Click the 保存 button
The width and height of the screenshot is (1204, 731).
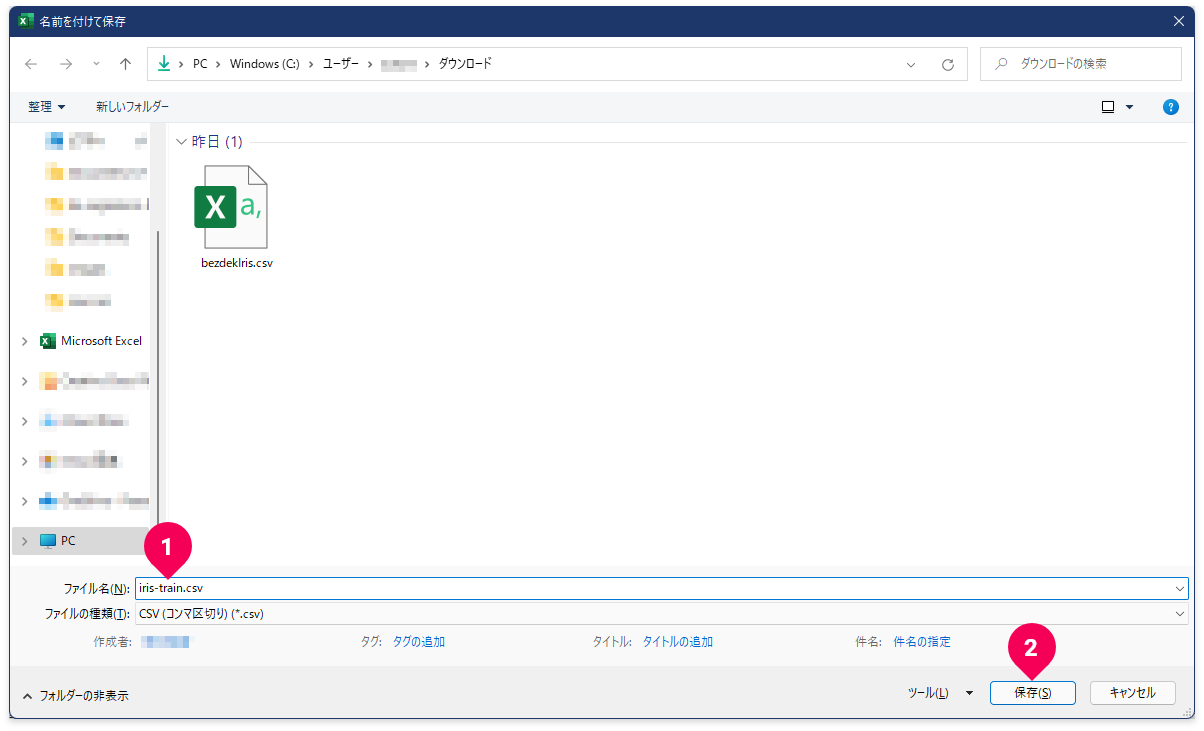point(1032,693)
